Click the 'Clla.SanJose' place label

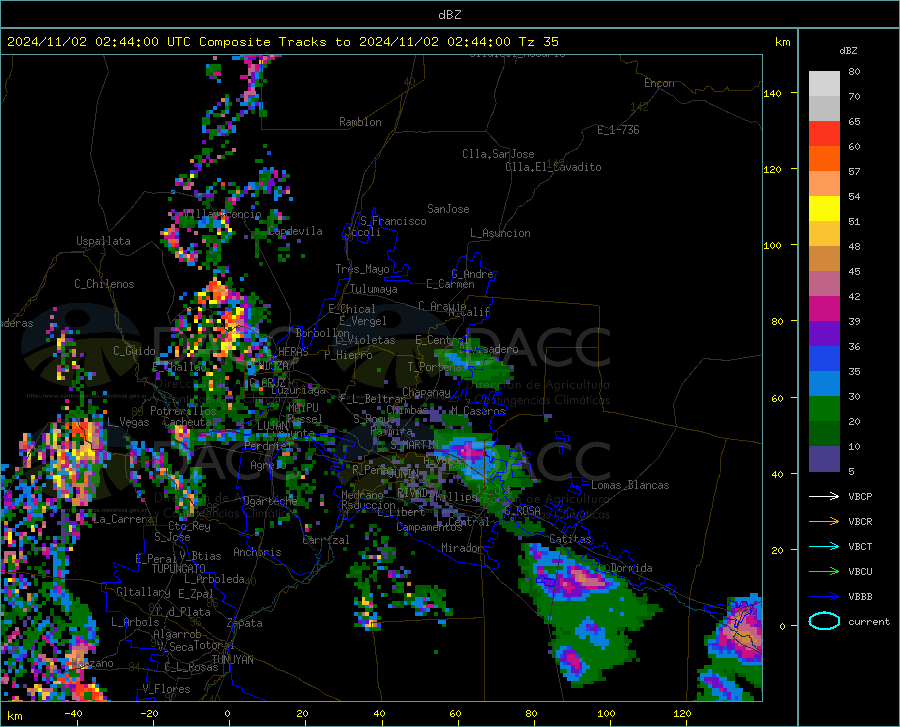coord(498,154)
